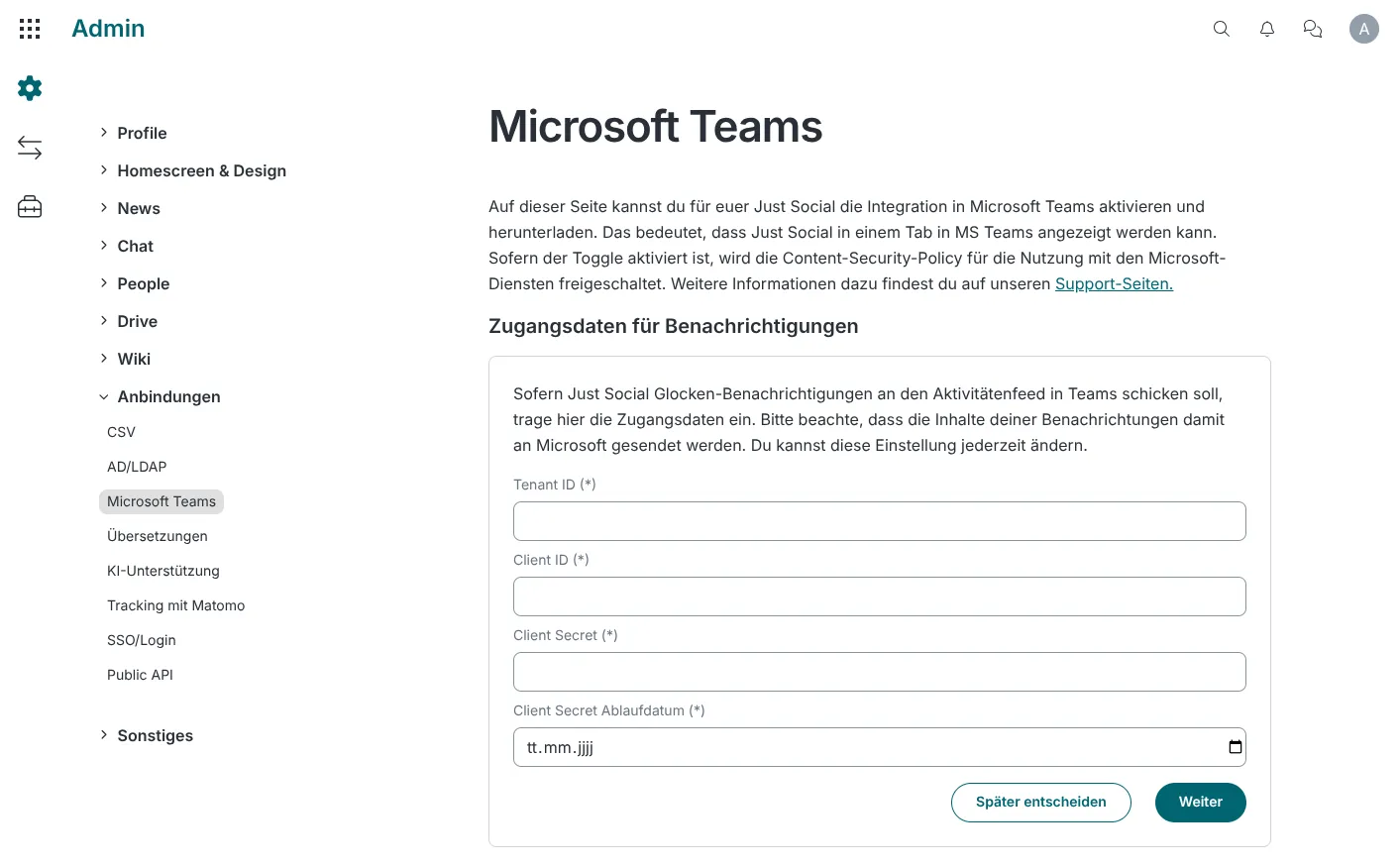Click the Admin title link
1400x867 pixels.
click(108, 29)
